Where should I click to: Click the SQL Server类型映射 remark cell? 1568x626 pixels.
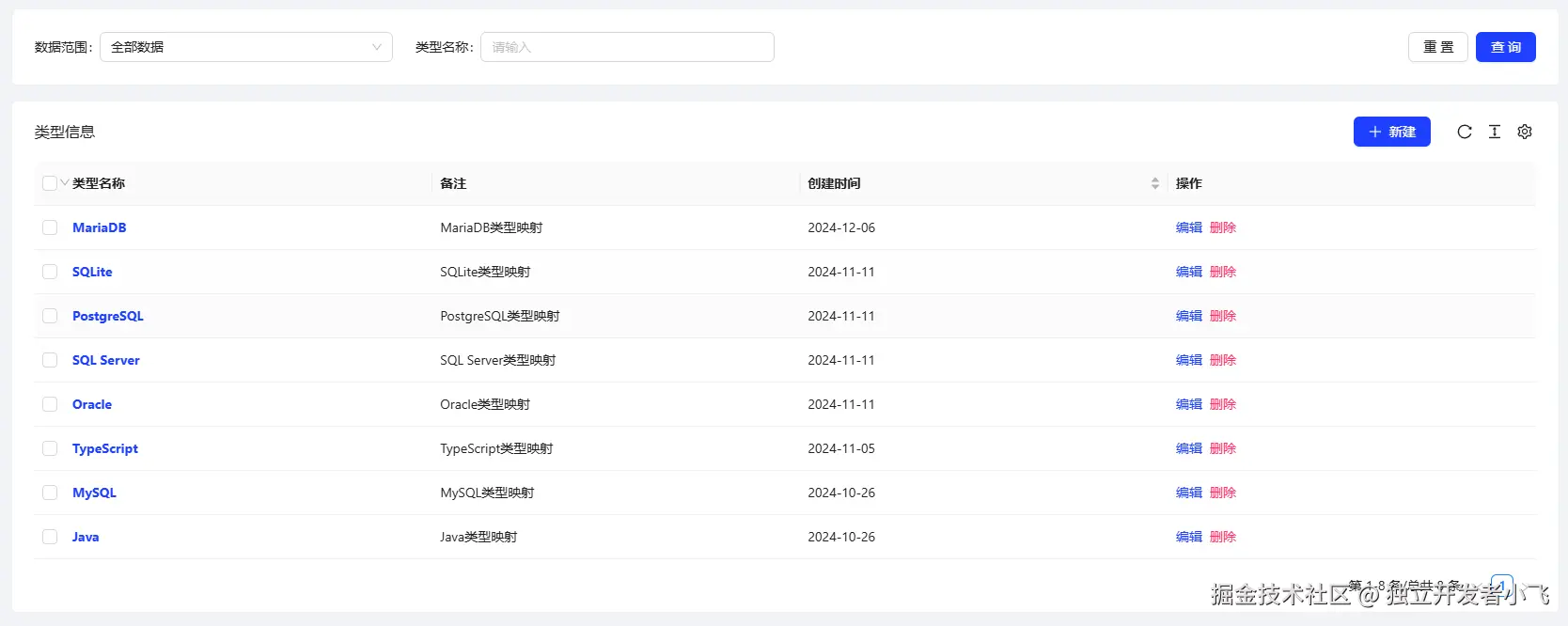pyautogui.click(x=498, y=360)
